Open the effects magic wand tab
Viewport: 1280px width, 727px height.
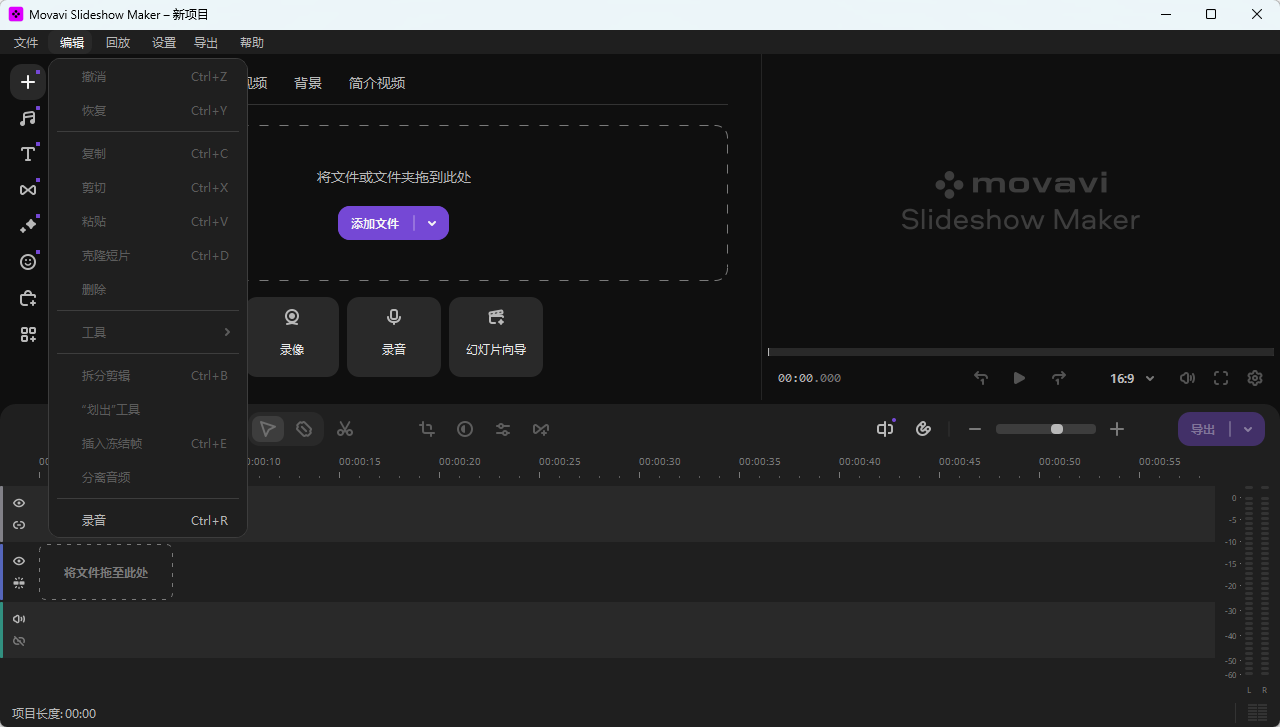[28, 226]
